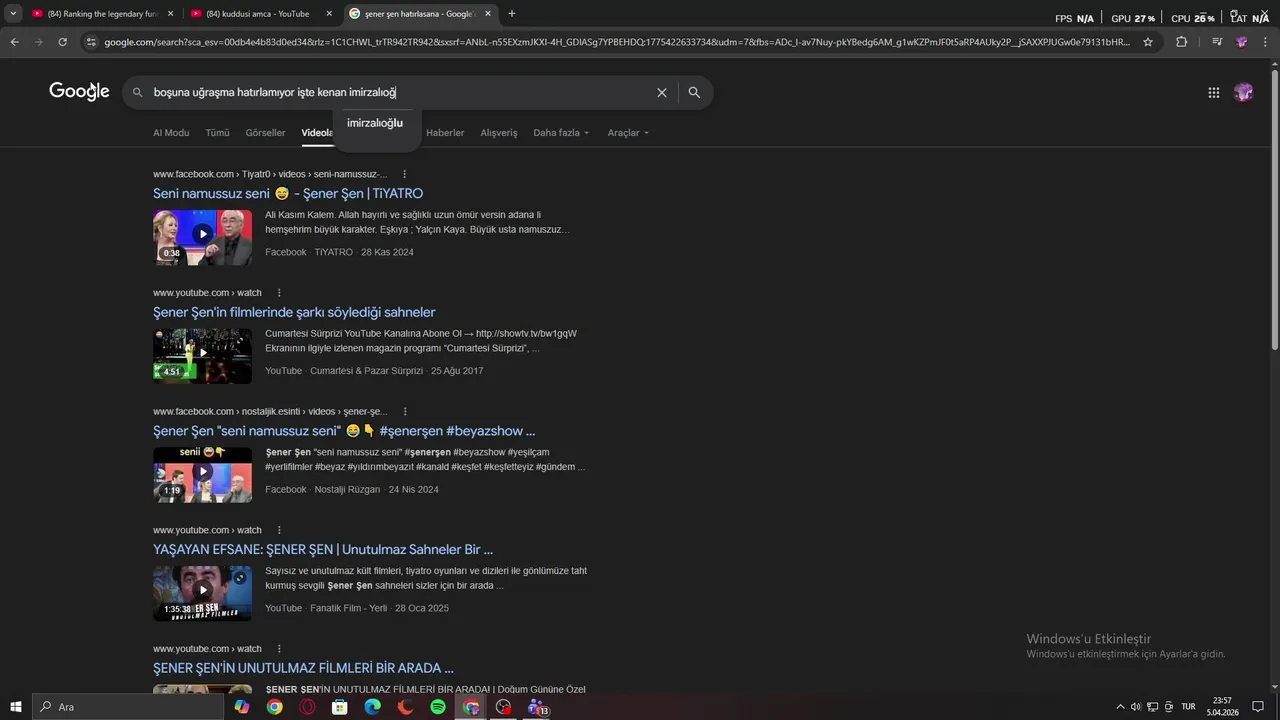Open Spotify from the taskbar
1280x720 pixels.
(438, 707)
